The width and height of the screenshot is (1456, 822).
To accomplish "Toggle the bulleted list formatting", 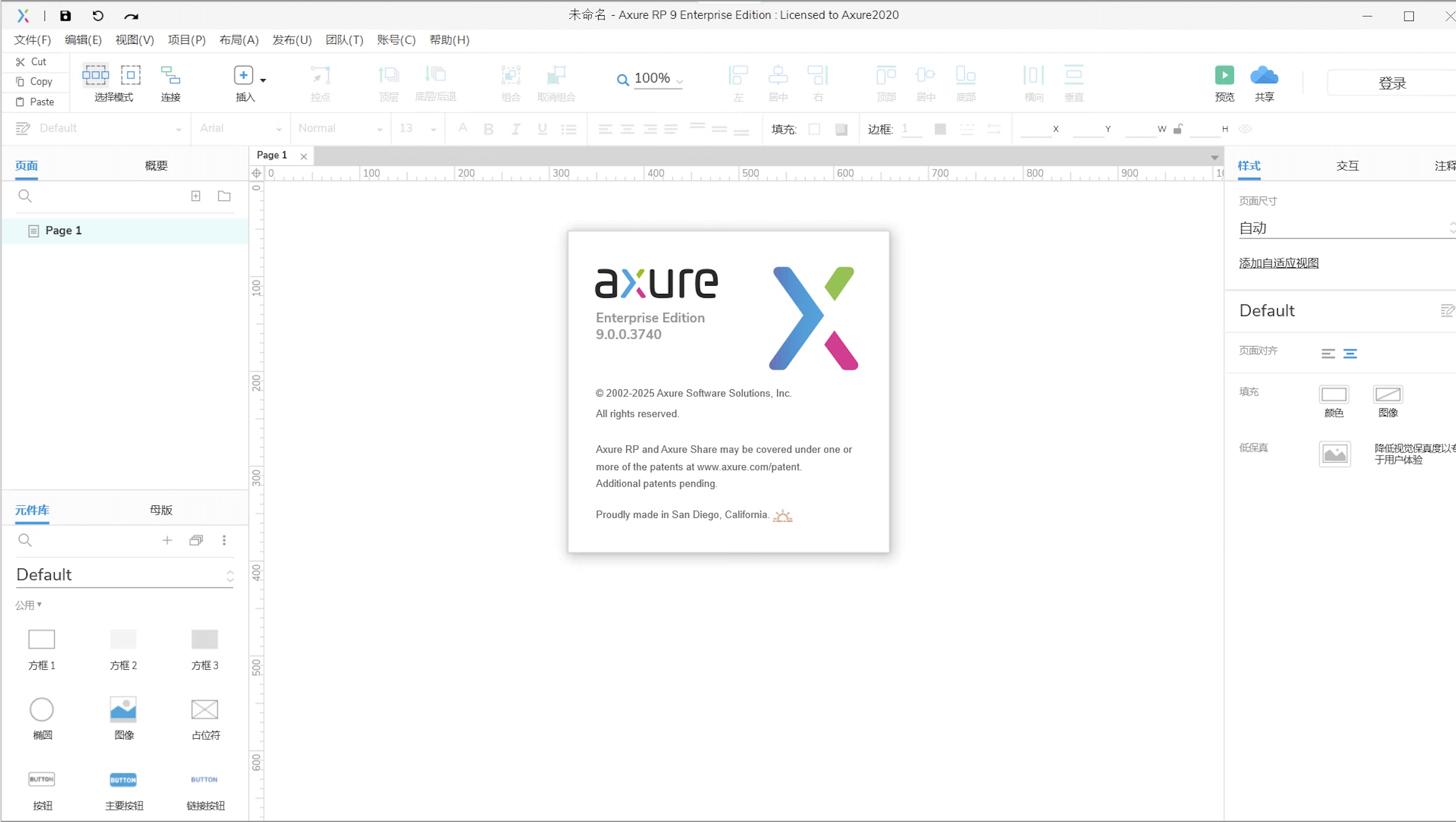I will (568, 128).
